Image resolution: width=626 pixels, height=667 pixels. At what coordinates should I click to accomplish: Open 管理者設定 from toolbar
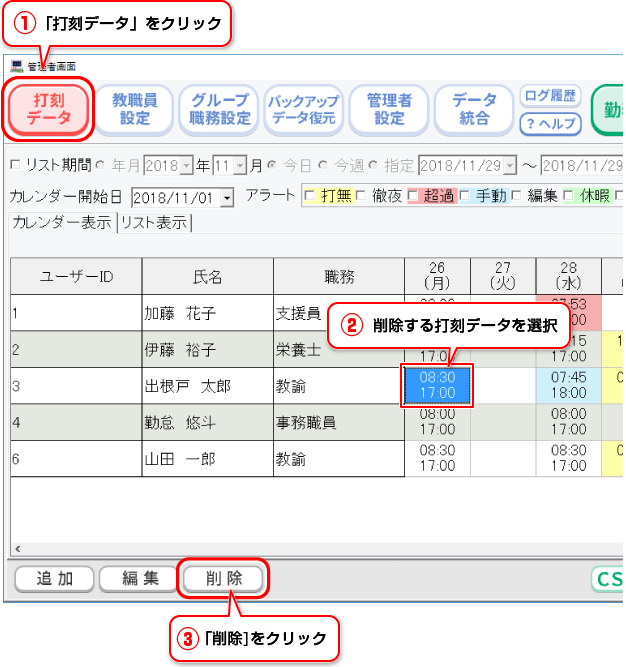[x=388, y=109]
